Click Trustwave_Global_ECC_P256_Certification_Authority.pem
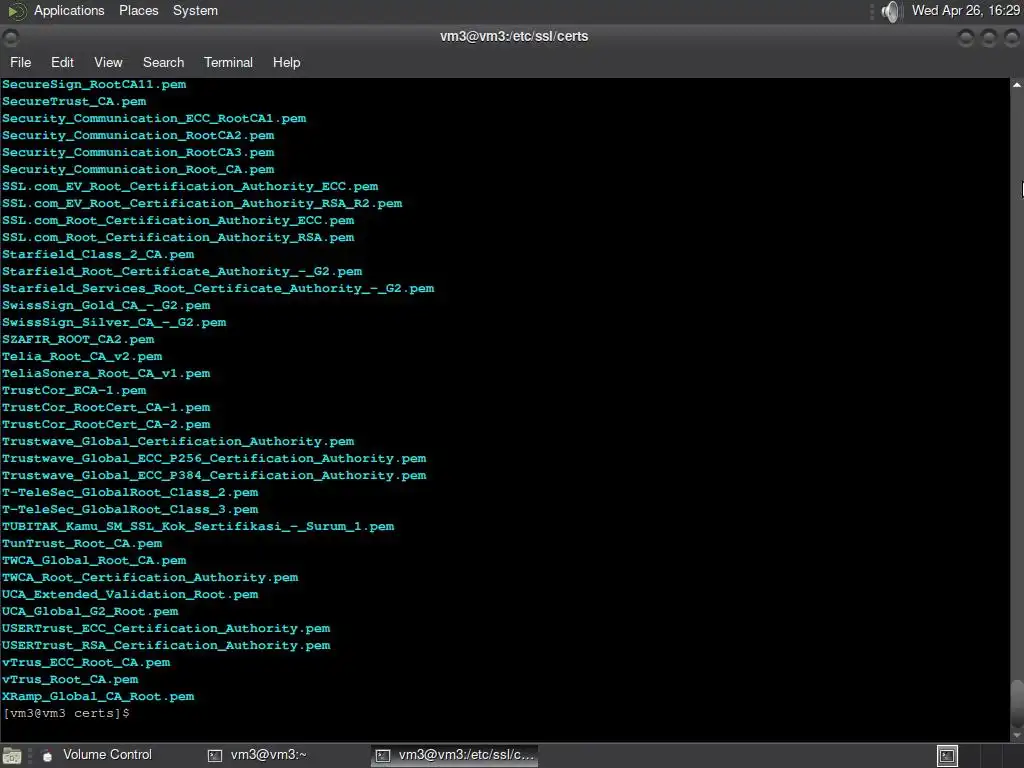The image size is (1024, 768). click(x=214, y=458)
